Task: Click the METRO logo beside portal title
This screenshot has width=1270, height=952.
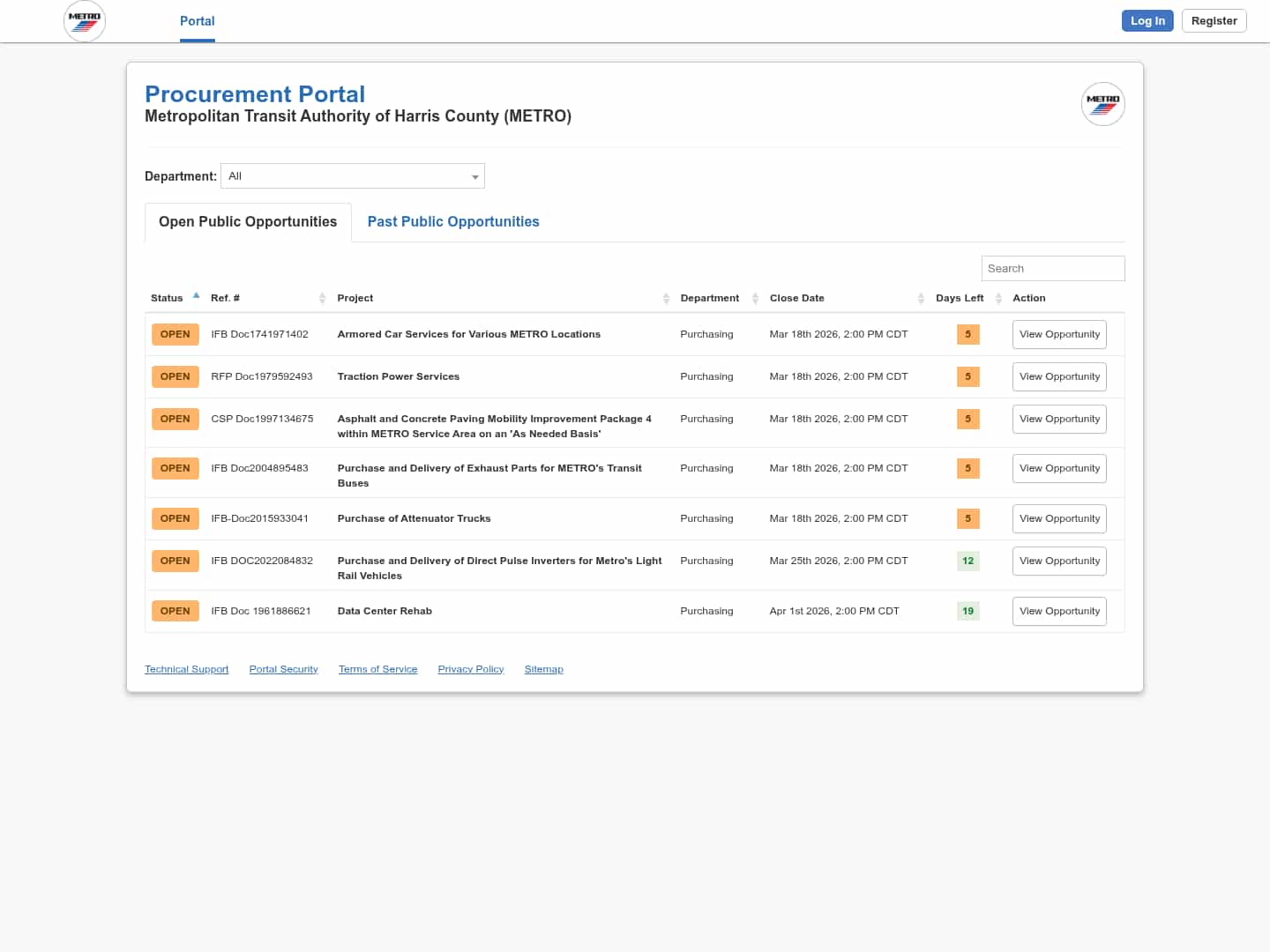Action: 1102,104
